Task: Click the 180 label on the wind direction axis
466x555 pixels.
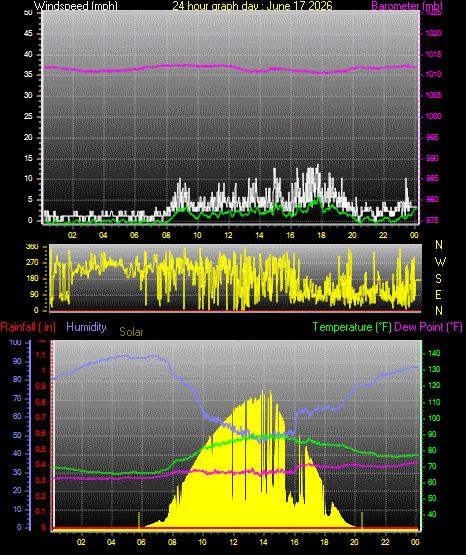Action: pyautogui.click(x=32, y=279)
